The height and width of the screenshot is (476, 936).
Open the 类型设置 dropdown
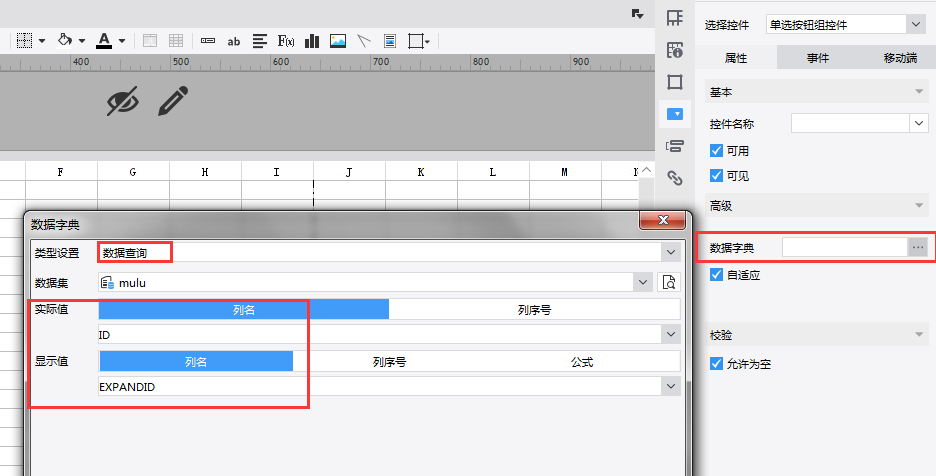coord(671,252)
